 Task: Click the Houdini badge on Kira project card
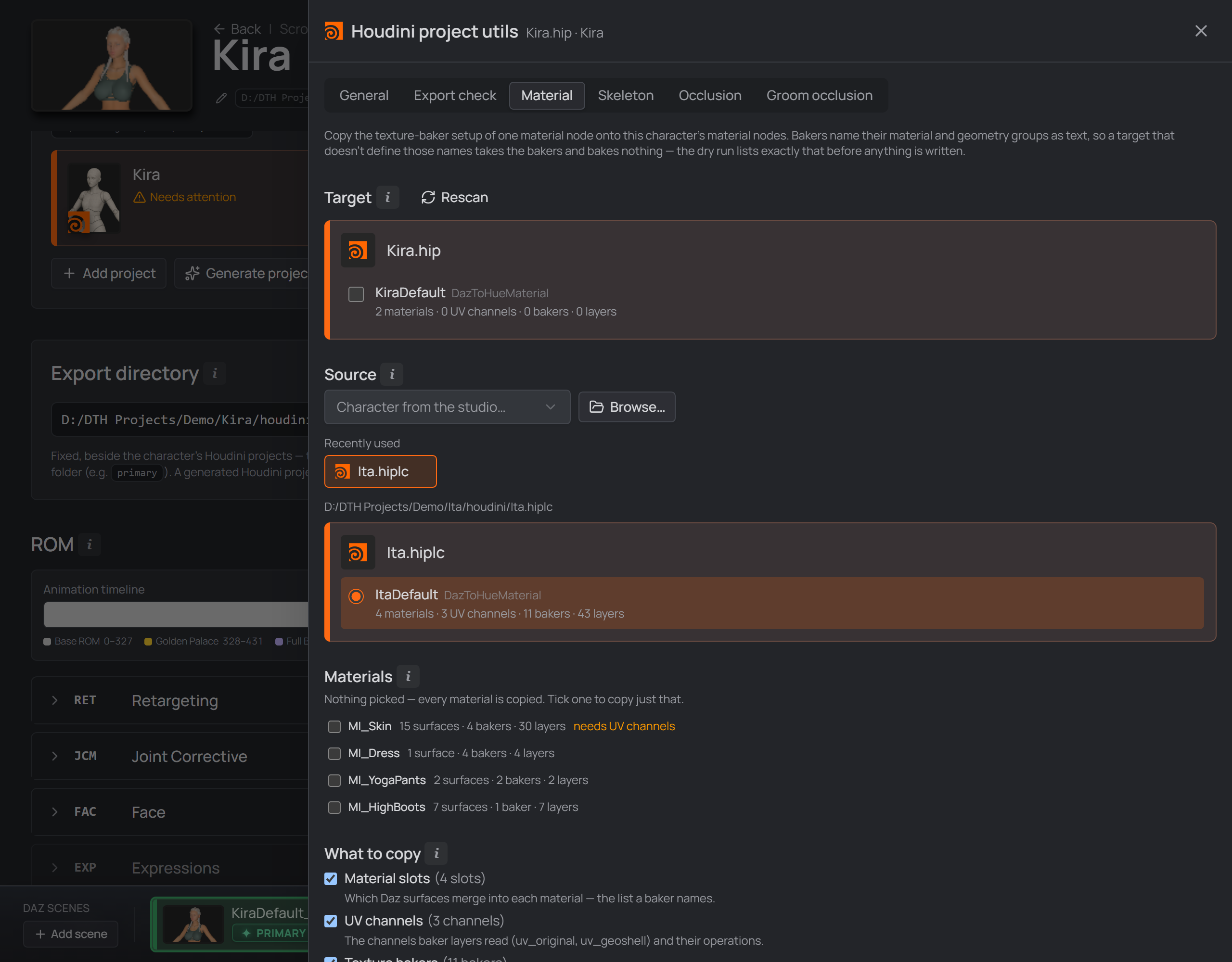point(78,222)
